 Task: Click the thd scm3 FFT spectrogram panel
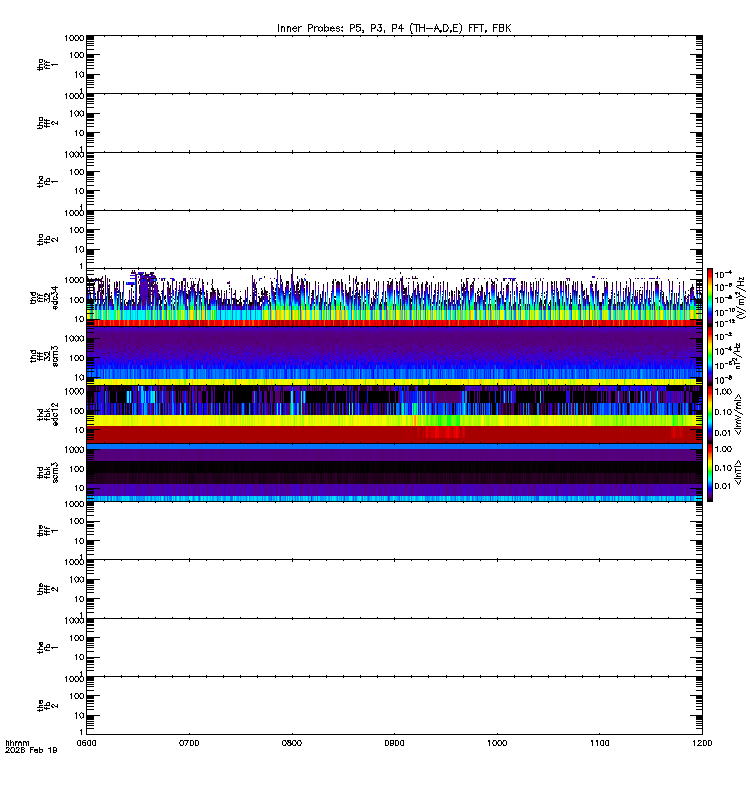[394, 356]
